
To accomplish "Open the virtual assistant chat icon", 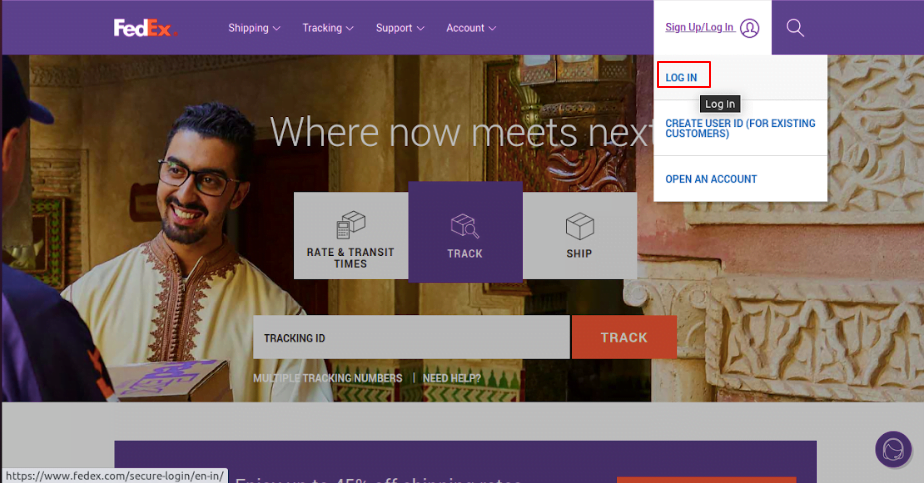I will tap(892, 449).
